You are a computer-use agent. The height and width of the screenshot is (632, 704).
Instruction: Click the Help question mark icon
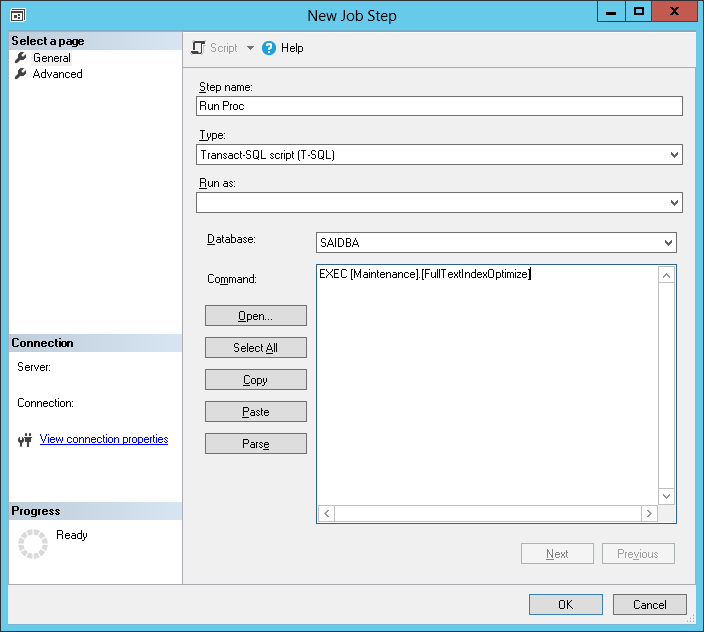tap(269, 48)
